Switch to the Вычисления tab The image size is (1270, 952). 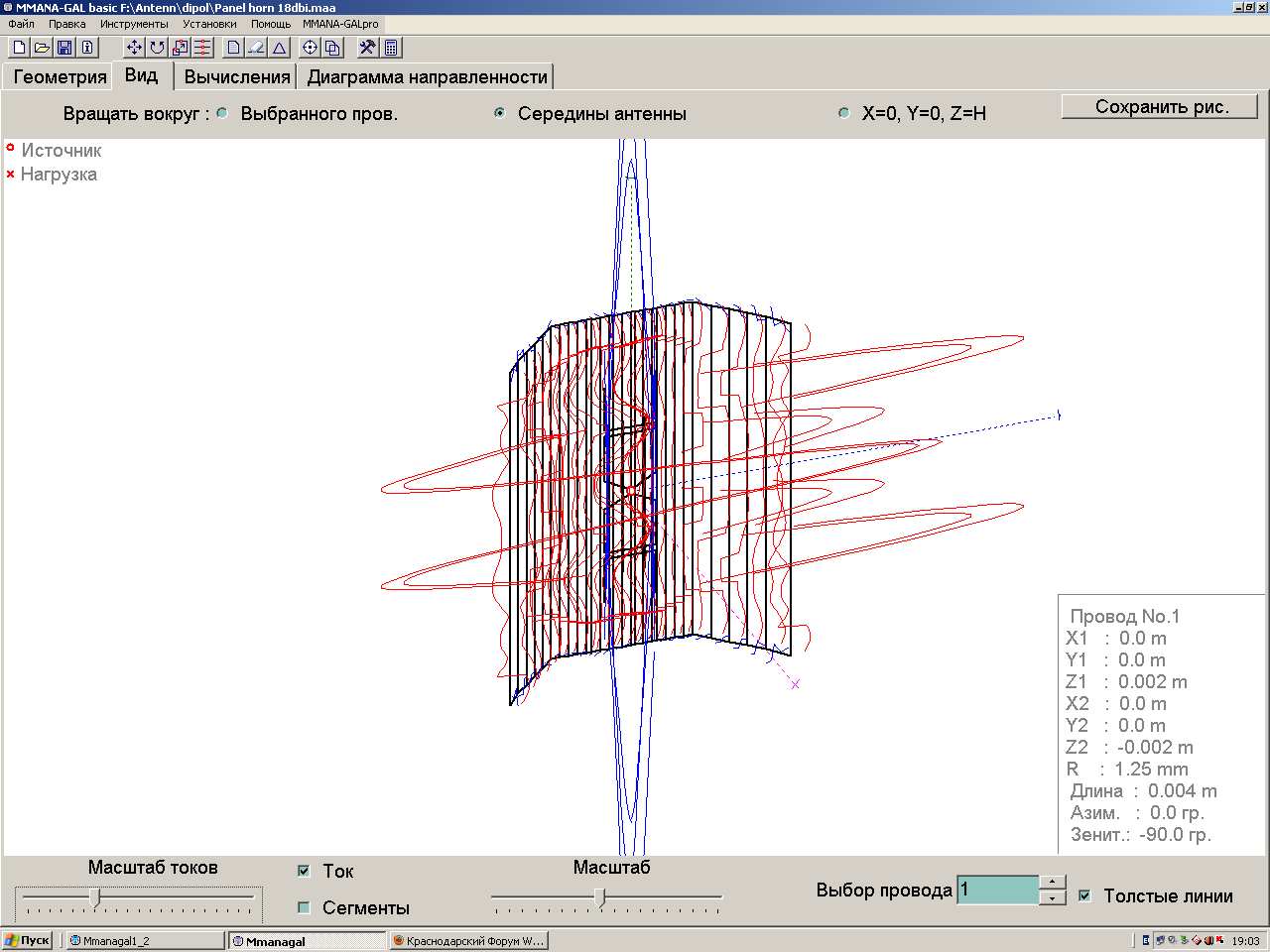pos(237,76)
